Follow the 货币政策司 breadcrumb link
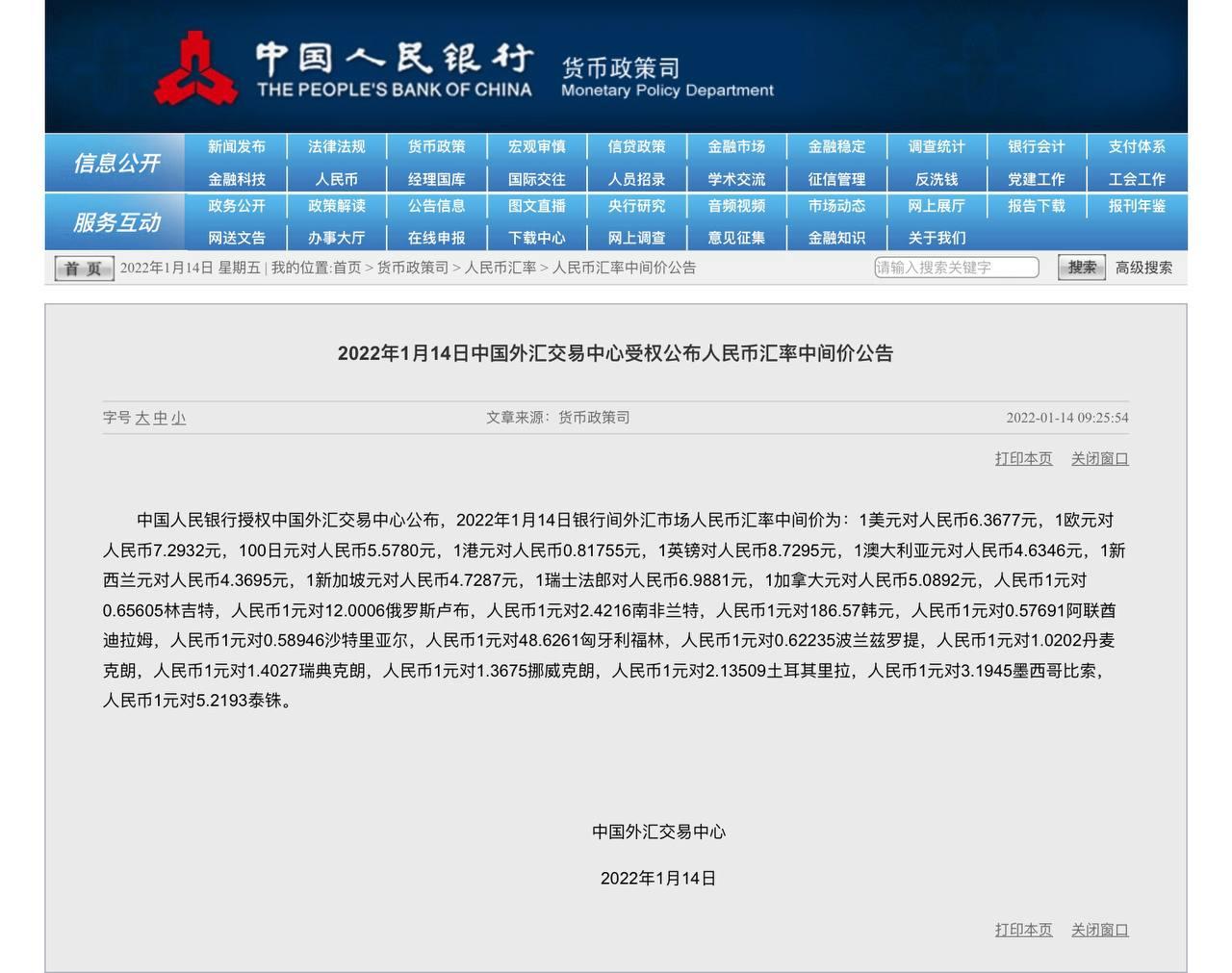This screenshot has height=973, width=1232. [413, 268]
